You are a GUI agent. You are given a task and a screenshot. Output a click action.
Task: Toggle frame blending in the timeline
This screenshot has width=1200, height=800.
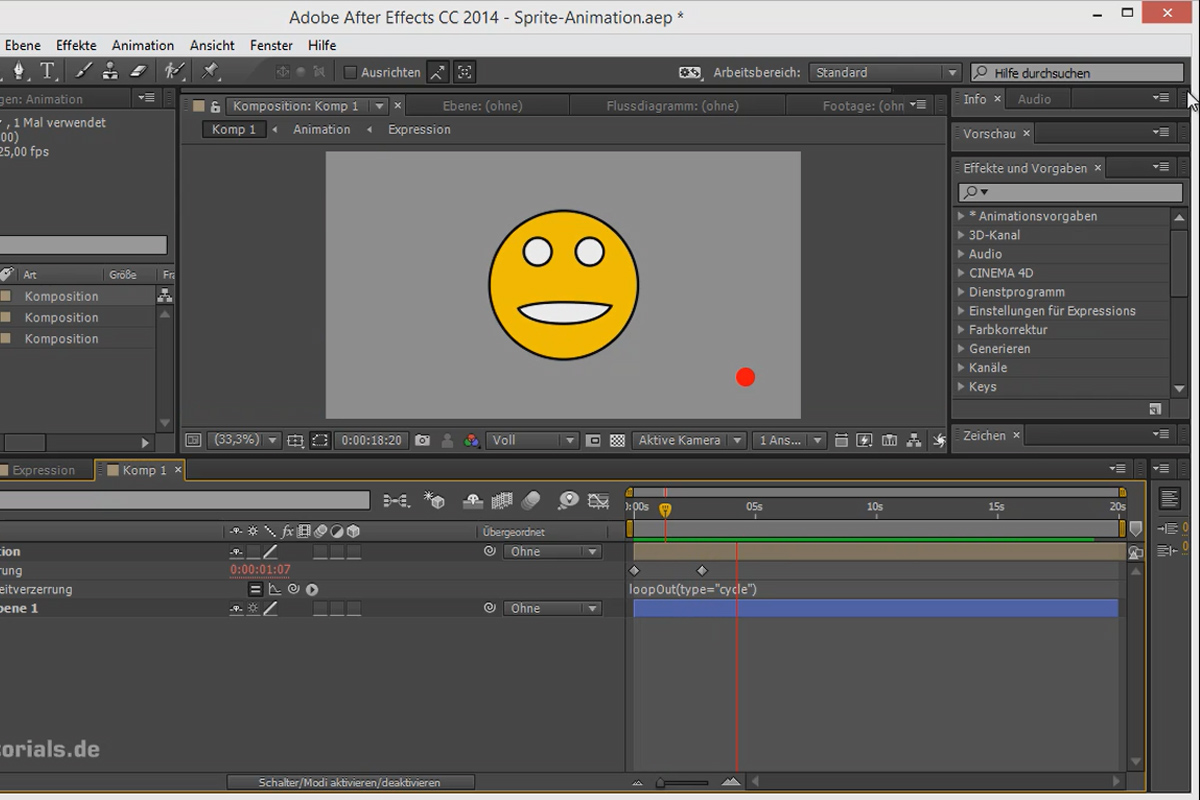[x=500, y=501]
